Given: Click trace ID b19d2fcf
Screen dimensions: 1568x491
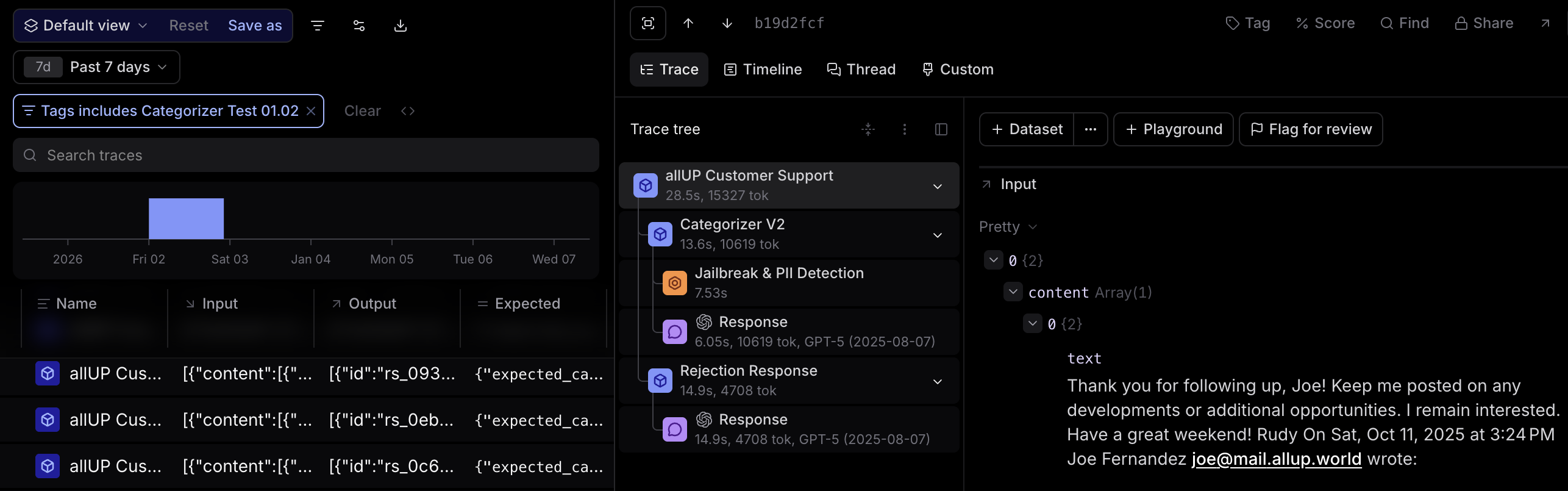Looking at the screenshot, I should pyautogui.click(x=789, y=23).
